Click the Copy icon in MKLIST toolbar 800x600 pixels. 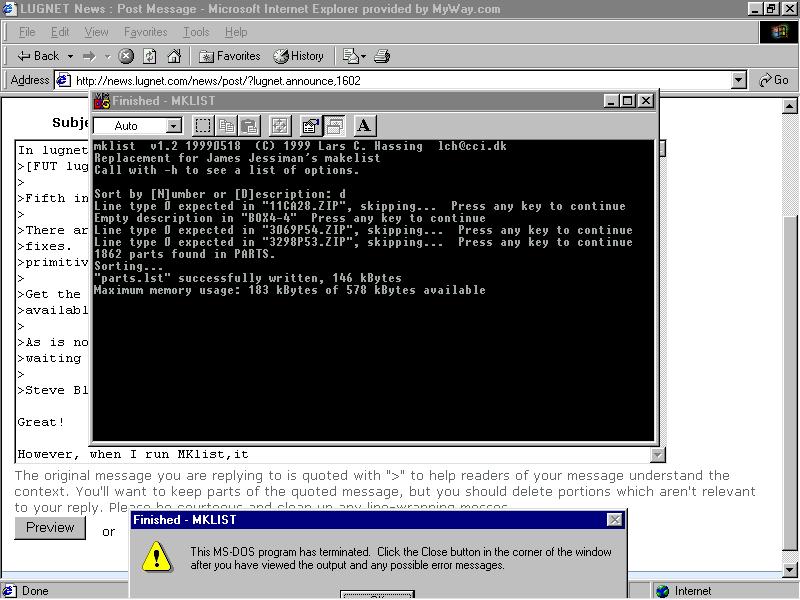[x=226, y=126]
